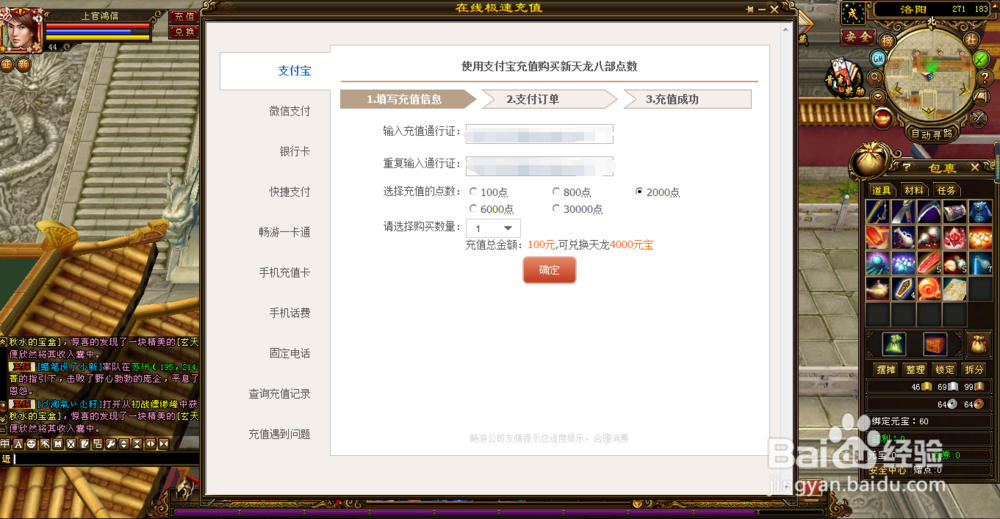Click the 摆摊 stall button

[x=886, y=369]
